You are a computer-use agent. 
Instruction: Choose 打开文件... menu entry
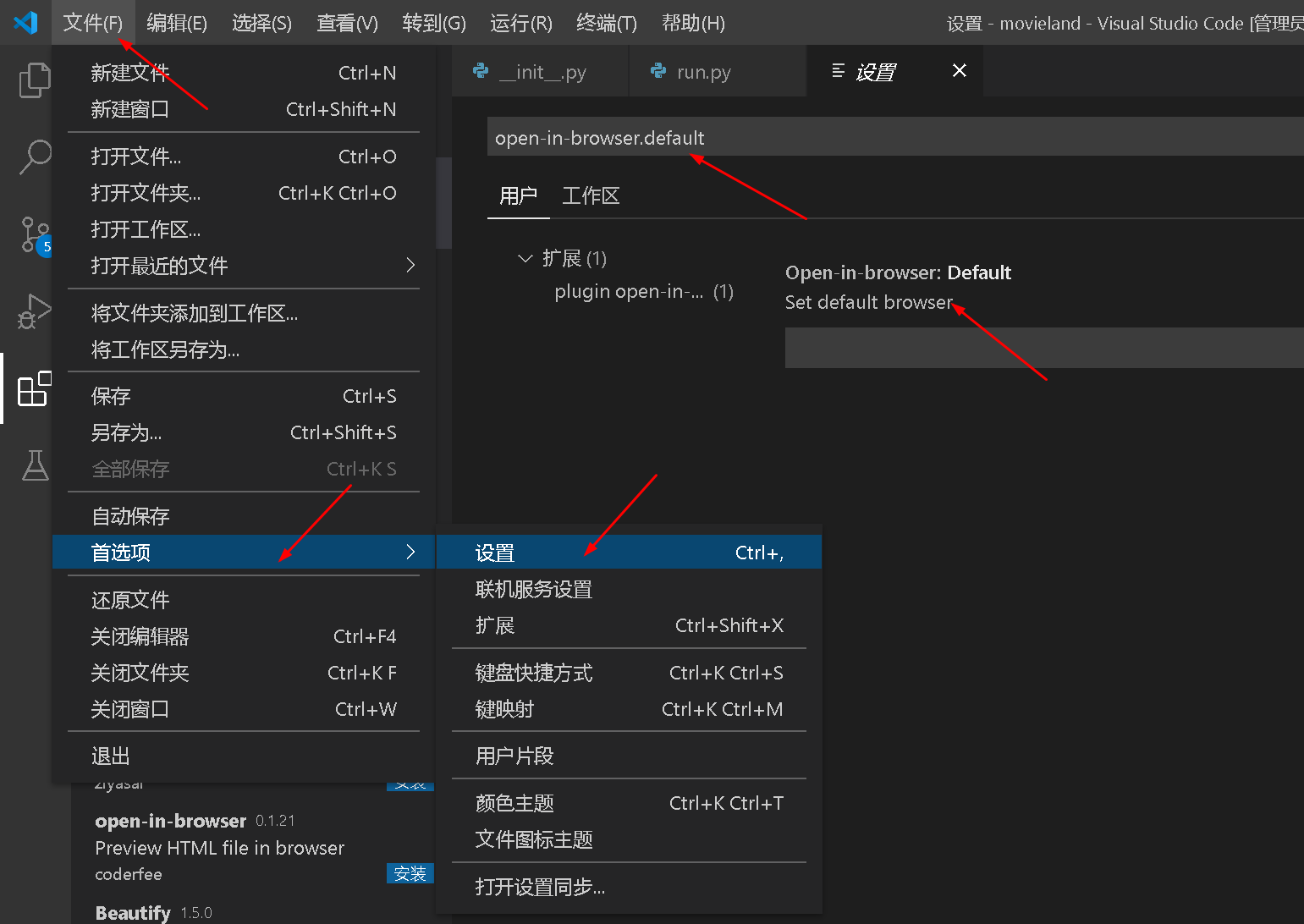(x=244, y=157)
